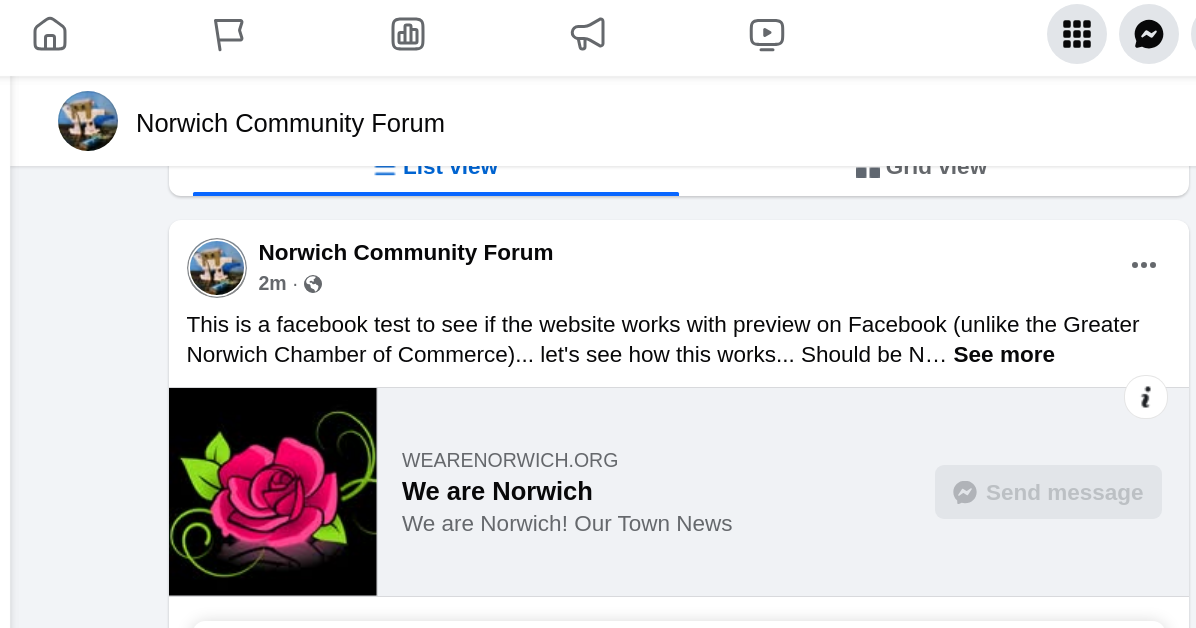Click the post author profile picture
Viewport: 1196px width, 628px height.
217,268
